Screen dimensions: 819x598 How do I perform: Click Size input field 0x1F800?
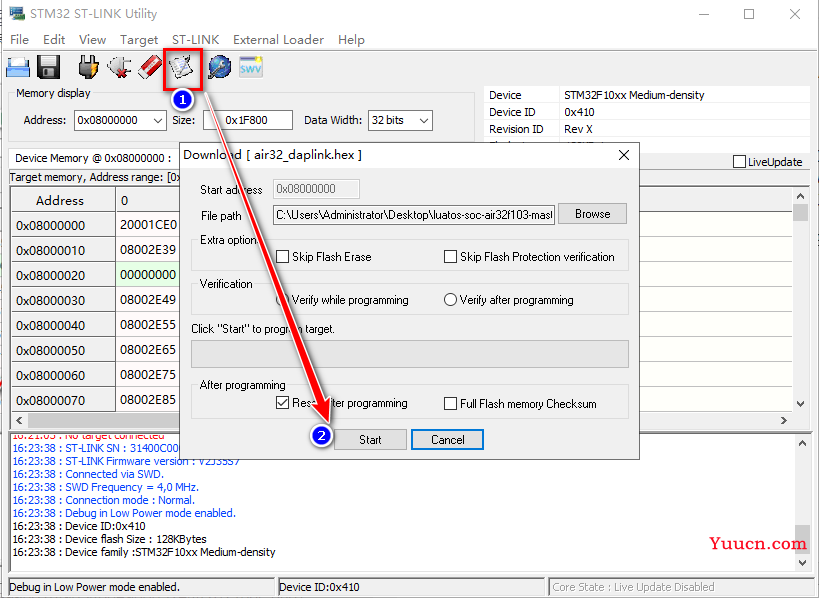click(248, 120)
